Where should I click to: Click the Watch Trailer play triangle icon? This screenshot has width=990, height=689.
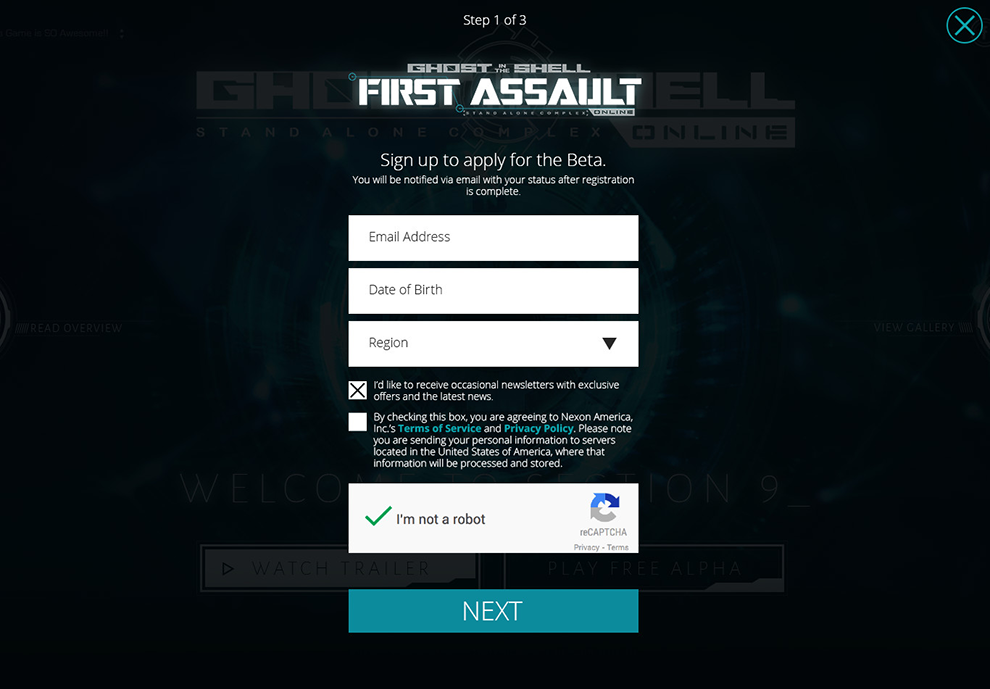click(x=228, y=569)
